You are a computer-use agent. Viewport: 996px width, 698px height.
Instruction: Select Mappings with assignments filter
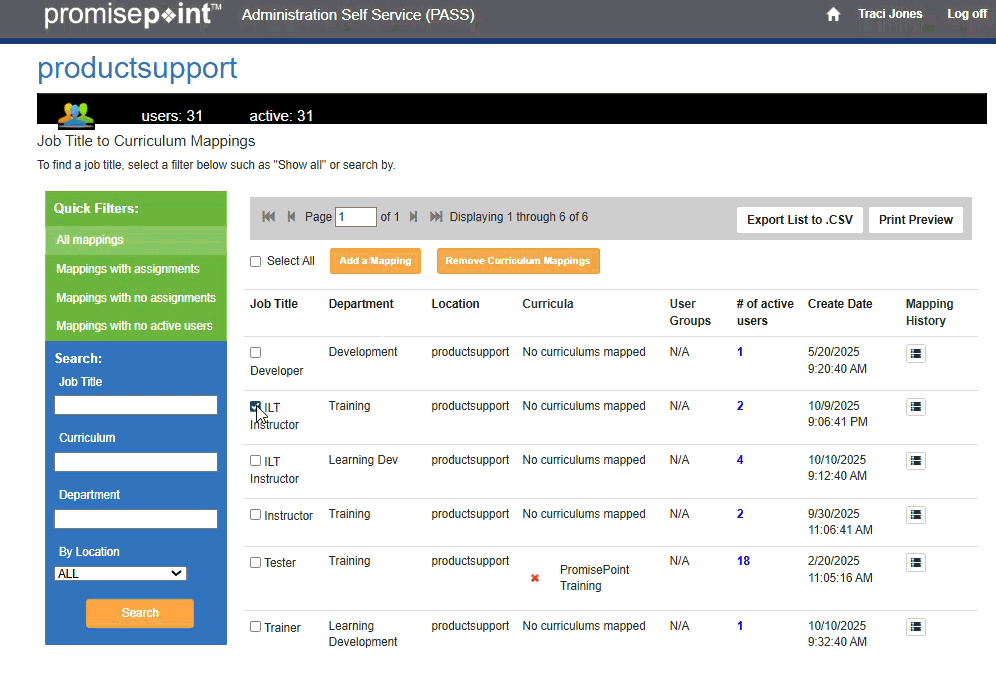(128, 269)
